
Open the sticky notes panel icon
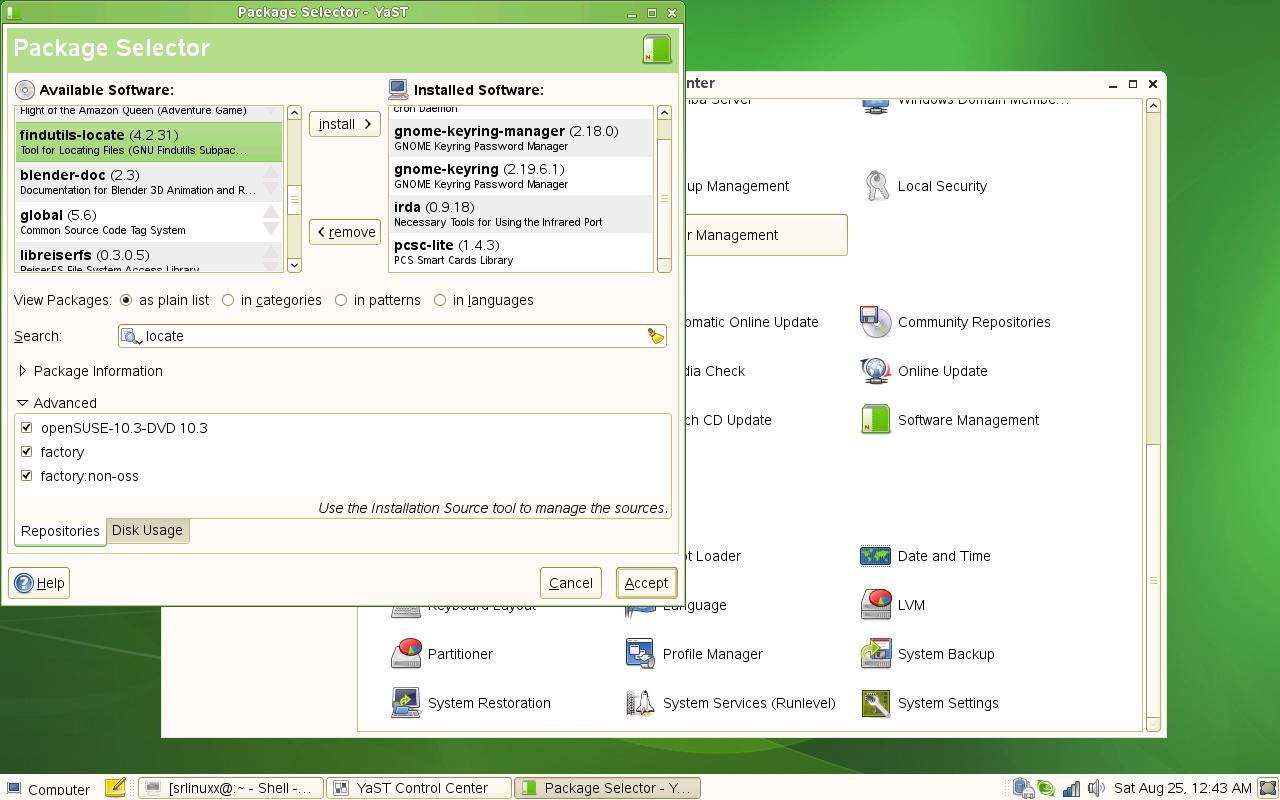[115, 788]
